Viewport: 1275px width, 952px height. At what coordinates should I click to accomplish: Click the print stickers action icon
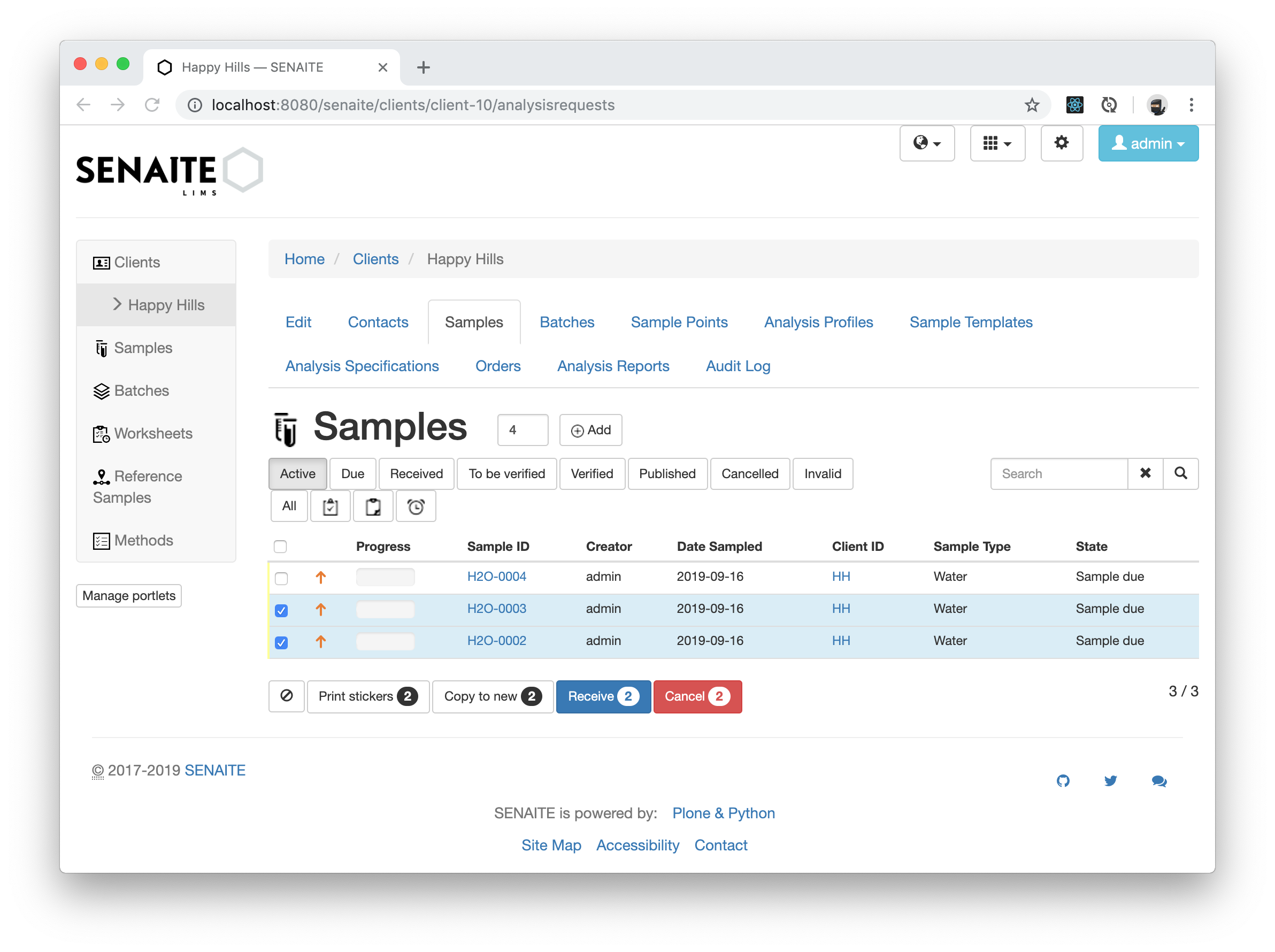(x=364, y=696)
